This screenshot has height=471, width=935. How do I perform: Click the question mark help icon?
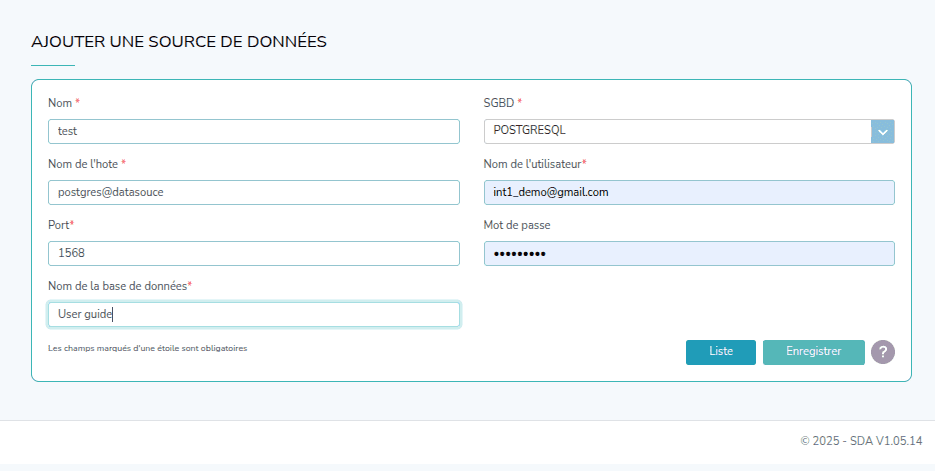coord(882,352)
